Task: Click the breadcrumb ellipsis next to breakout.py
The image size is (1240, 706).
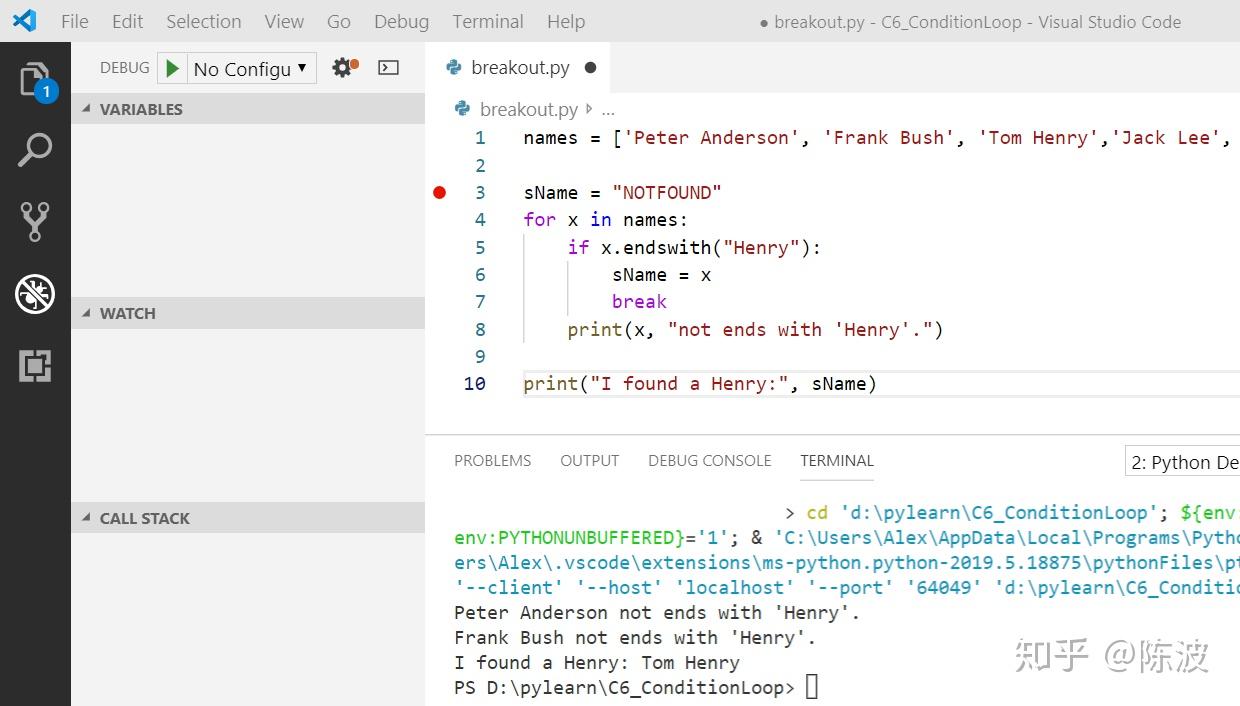Action: [x=608, y=109]
